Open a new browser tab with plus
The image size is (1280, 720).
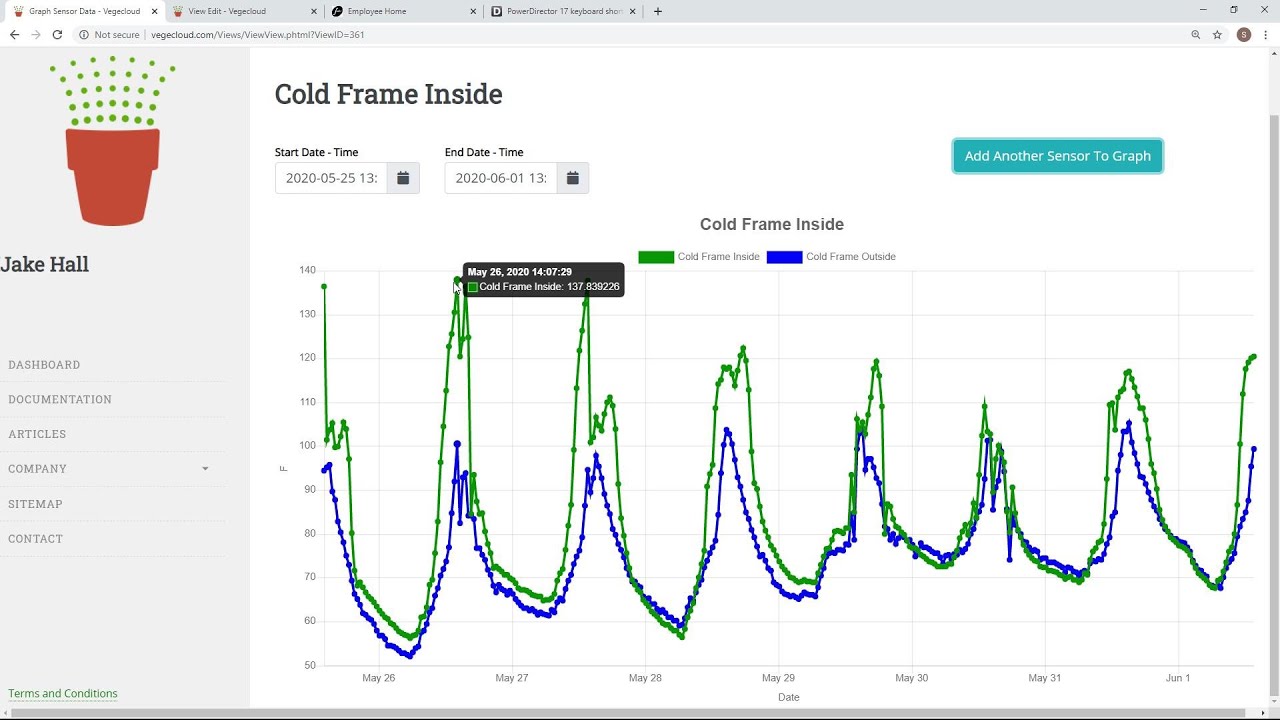(x=657, y=11)
